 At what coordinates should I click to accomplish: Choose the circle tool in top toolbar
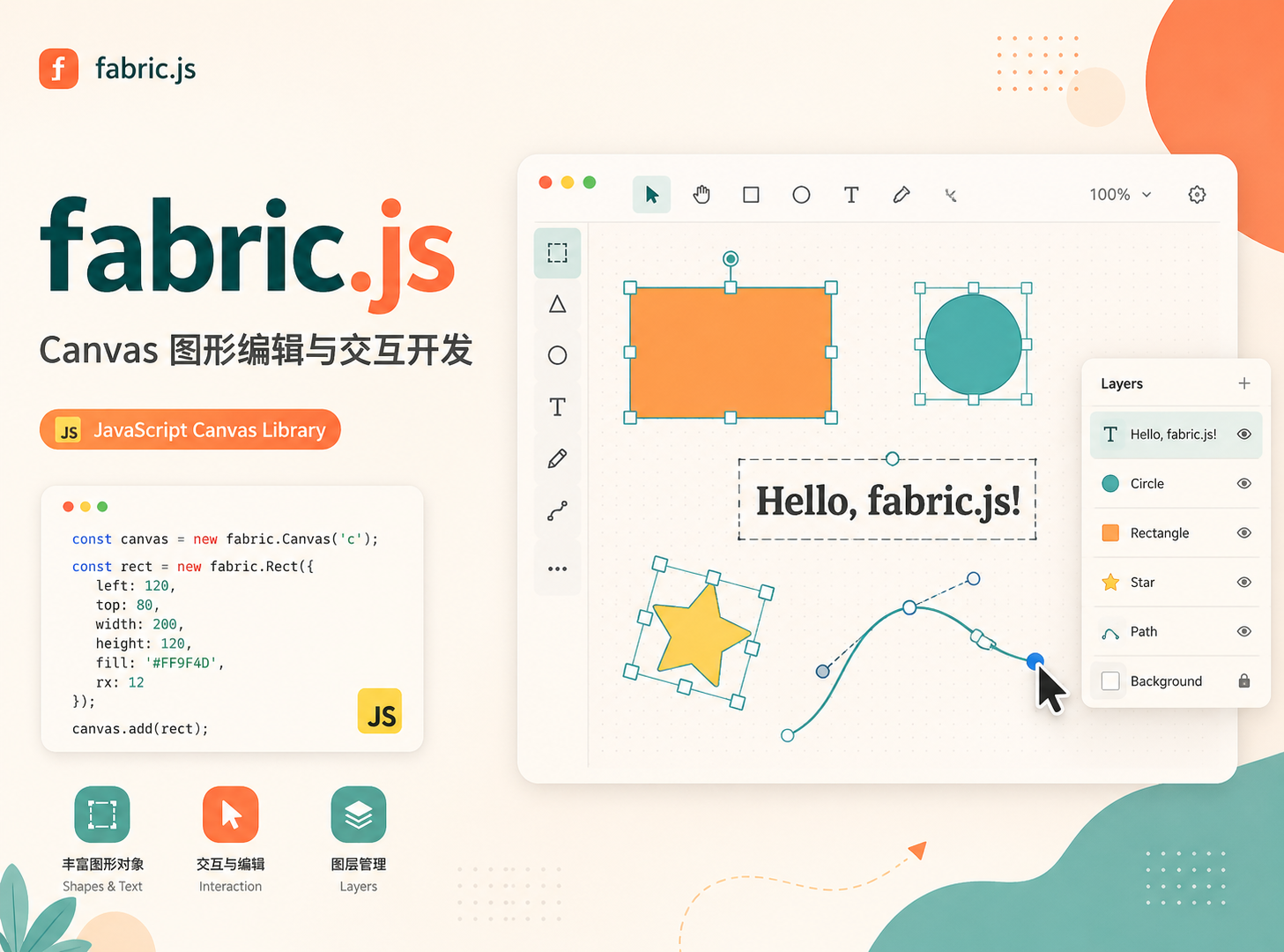801,195
